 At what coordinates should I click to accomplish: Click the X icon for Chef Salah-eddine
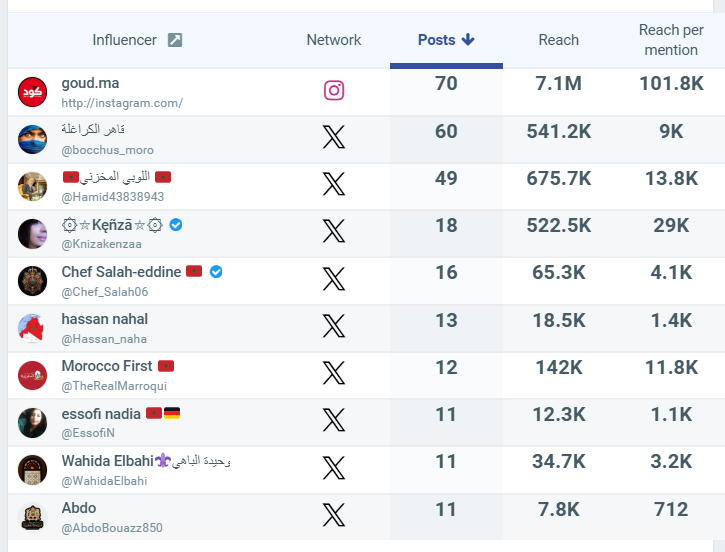[334, 280]
